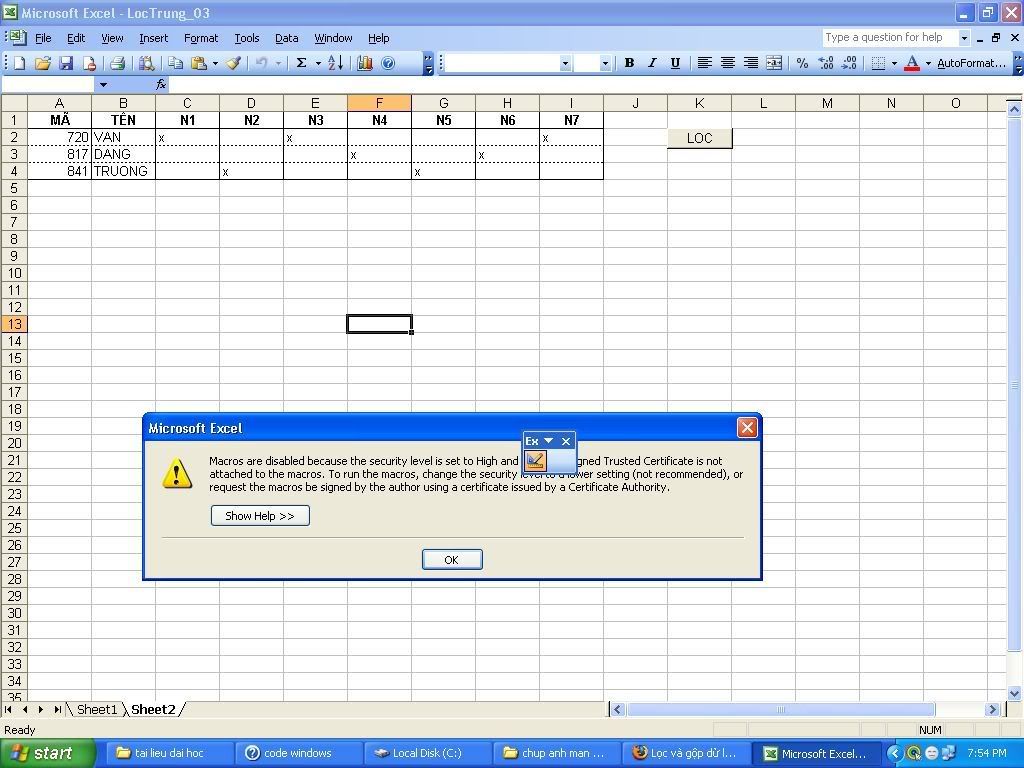Open the AutoSum functions dropdown arrow
This screenshot has height=768, width=1024.
click(x=318, y=63)
